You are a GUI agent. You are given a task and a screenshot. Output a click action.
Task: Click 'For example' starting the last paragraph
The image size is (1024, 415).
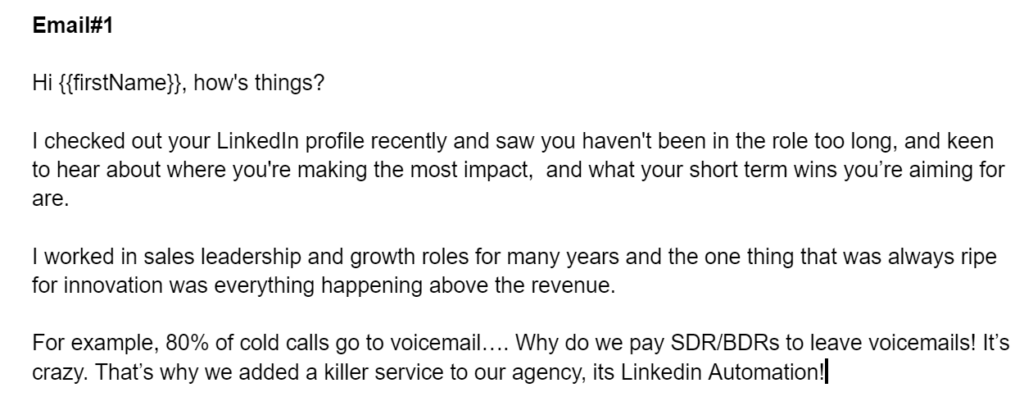(95, 343)
